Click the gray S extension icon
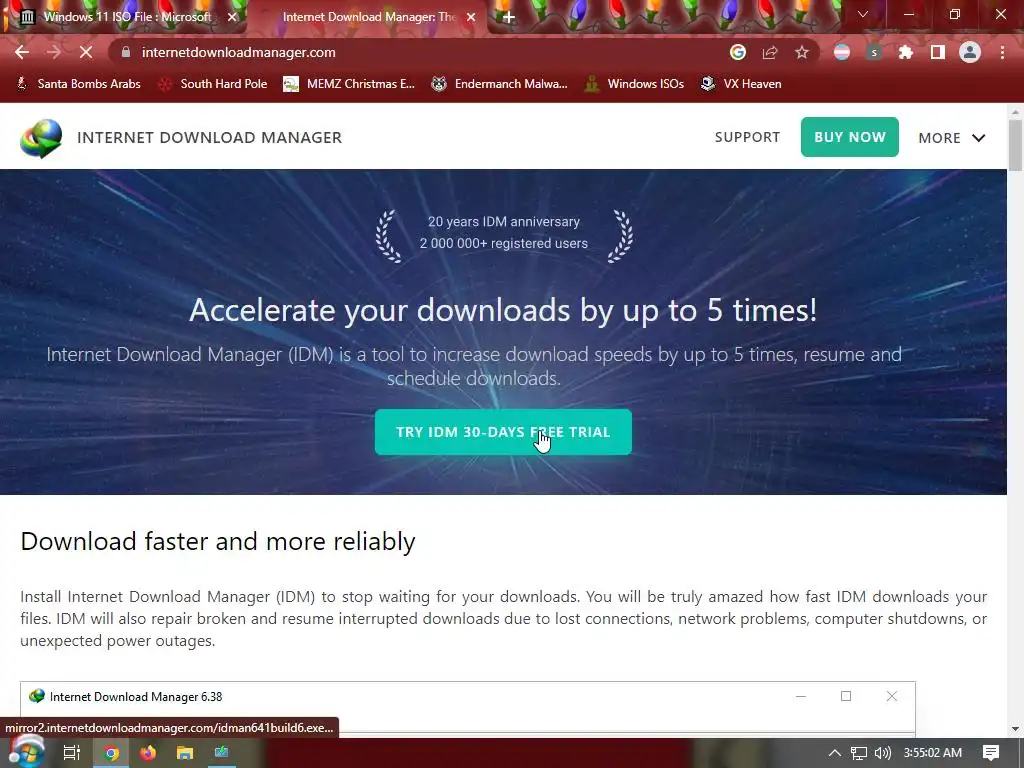 (x=874, y=52)
